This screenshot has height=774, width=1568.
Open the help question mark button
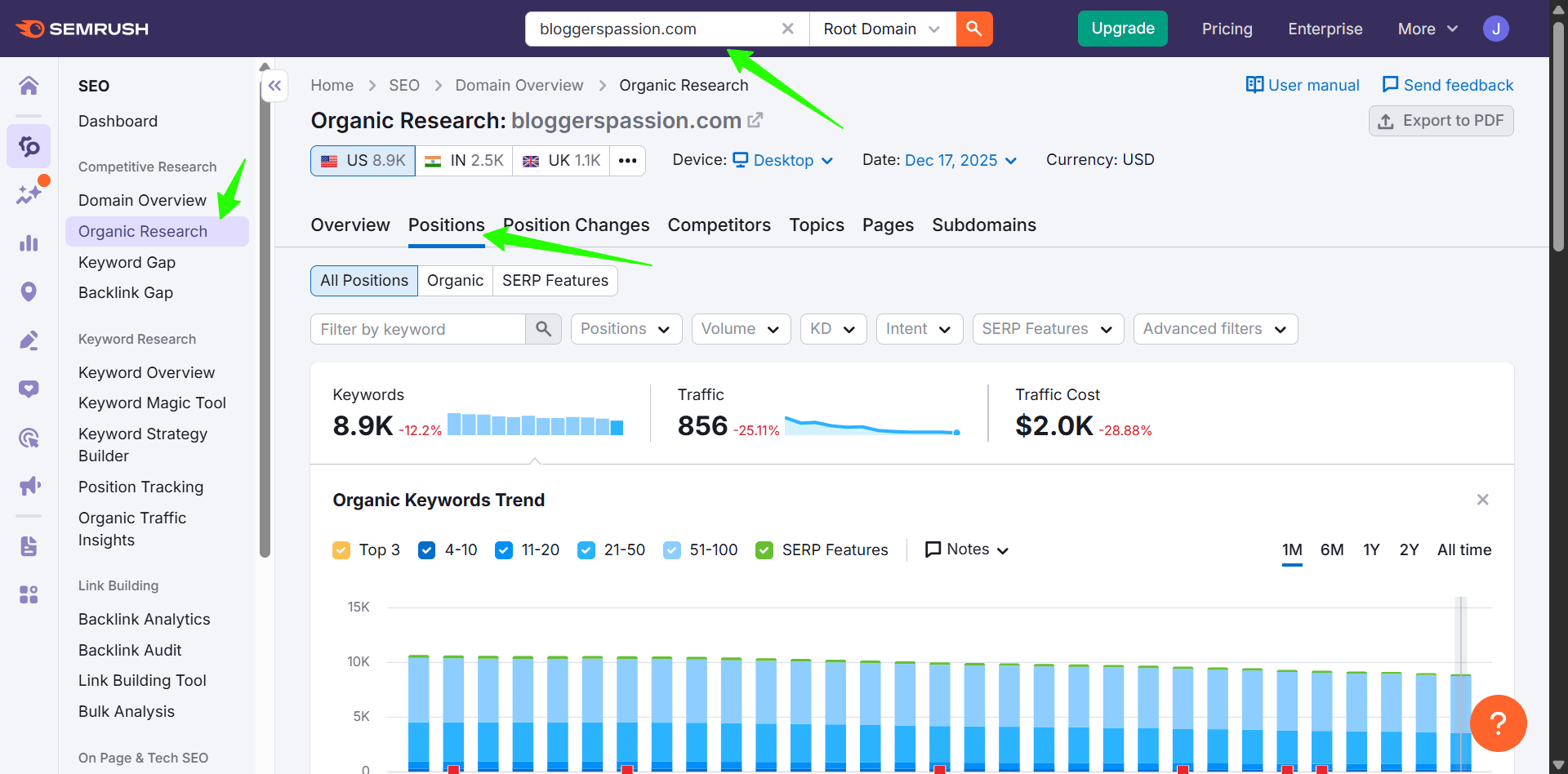point(1498,723)
